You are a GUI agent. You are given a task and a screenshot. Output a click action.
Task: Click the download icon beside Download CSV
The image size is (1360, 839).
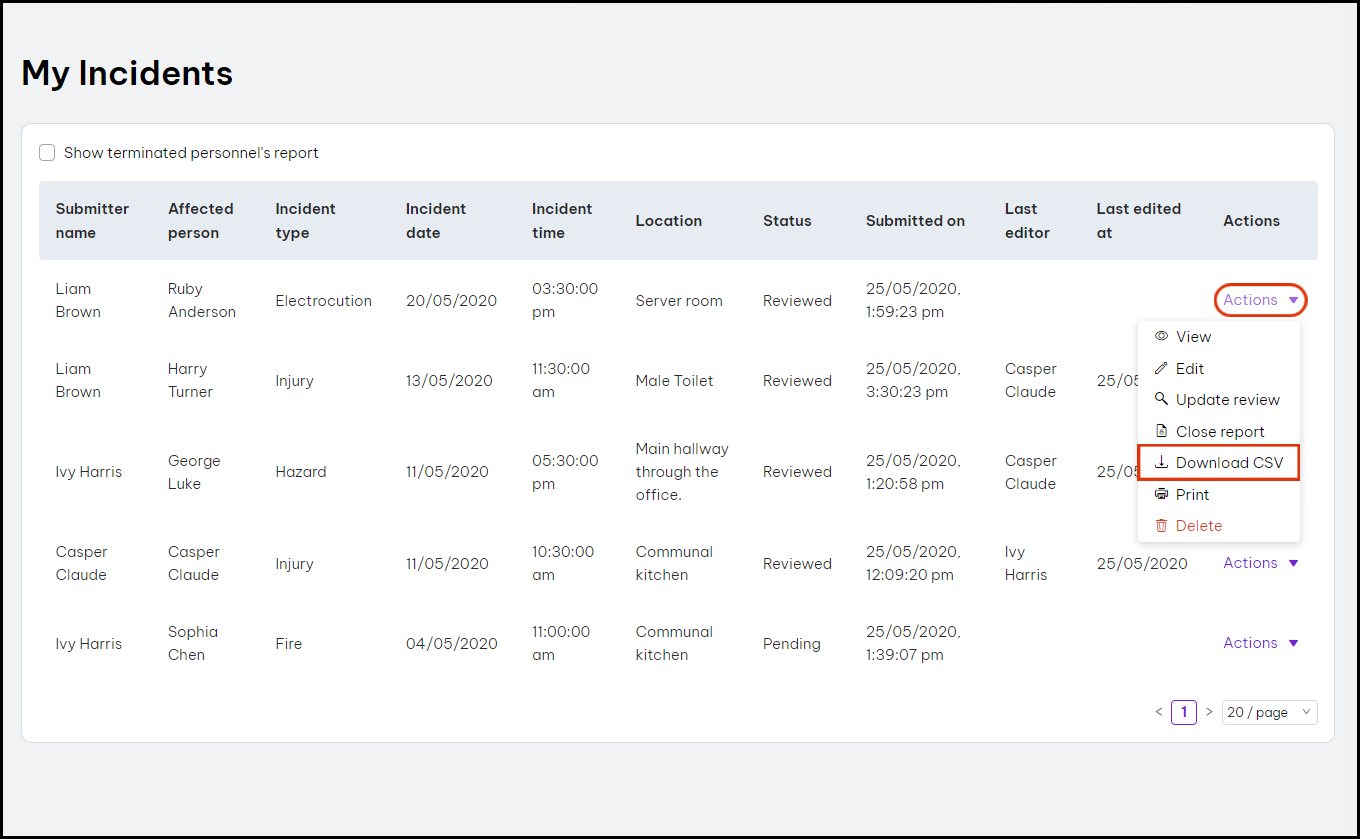pos(1161,463)
